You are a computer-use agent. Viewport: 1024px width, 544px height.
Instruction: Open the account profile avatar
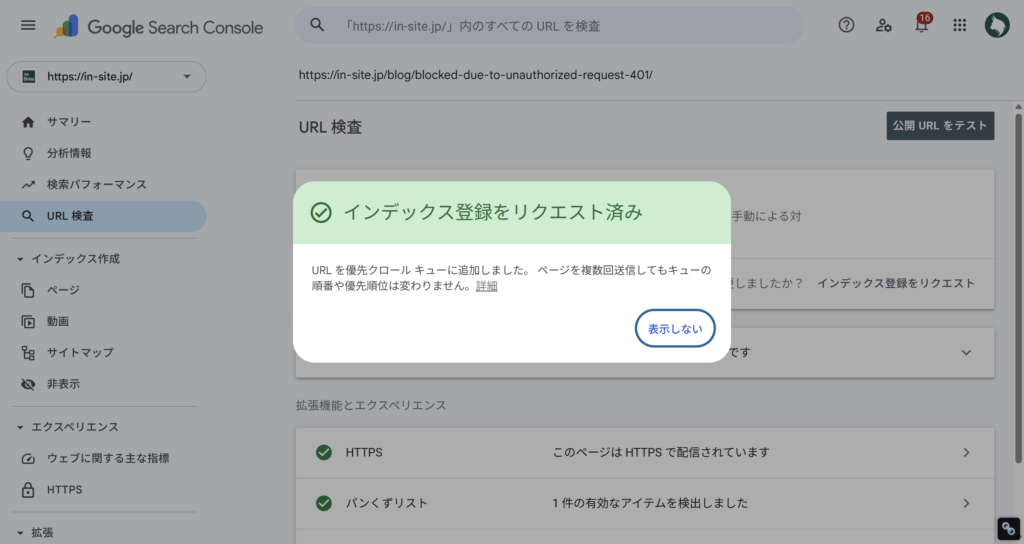coord(997,25)
